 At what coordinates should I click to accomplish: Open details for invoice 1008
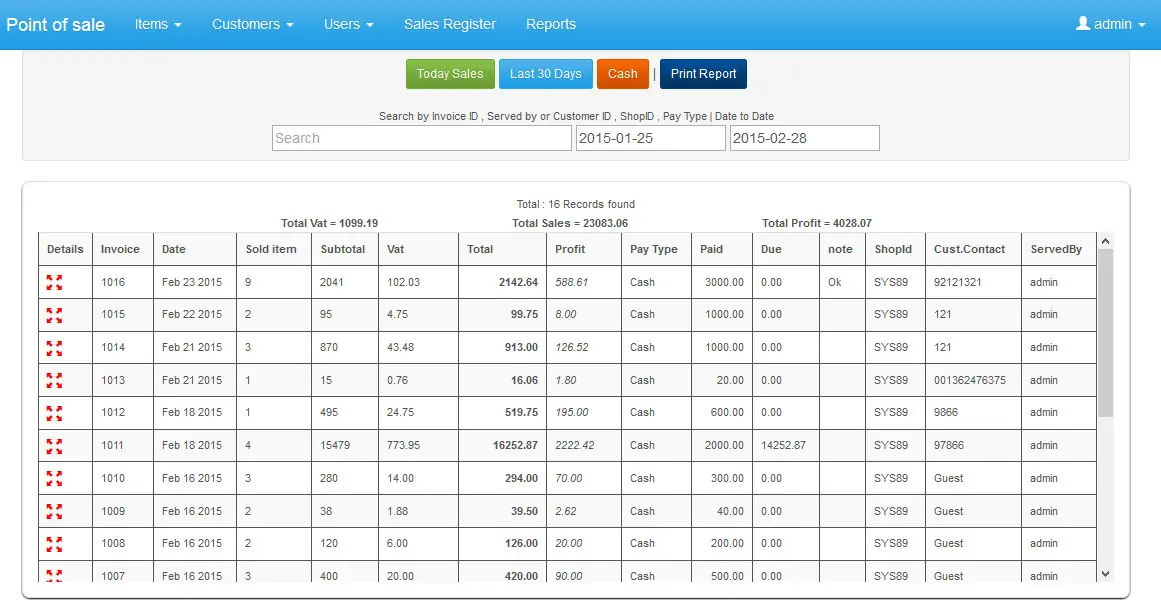point(54,543)
